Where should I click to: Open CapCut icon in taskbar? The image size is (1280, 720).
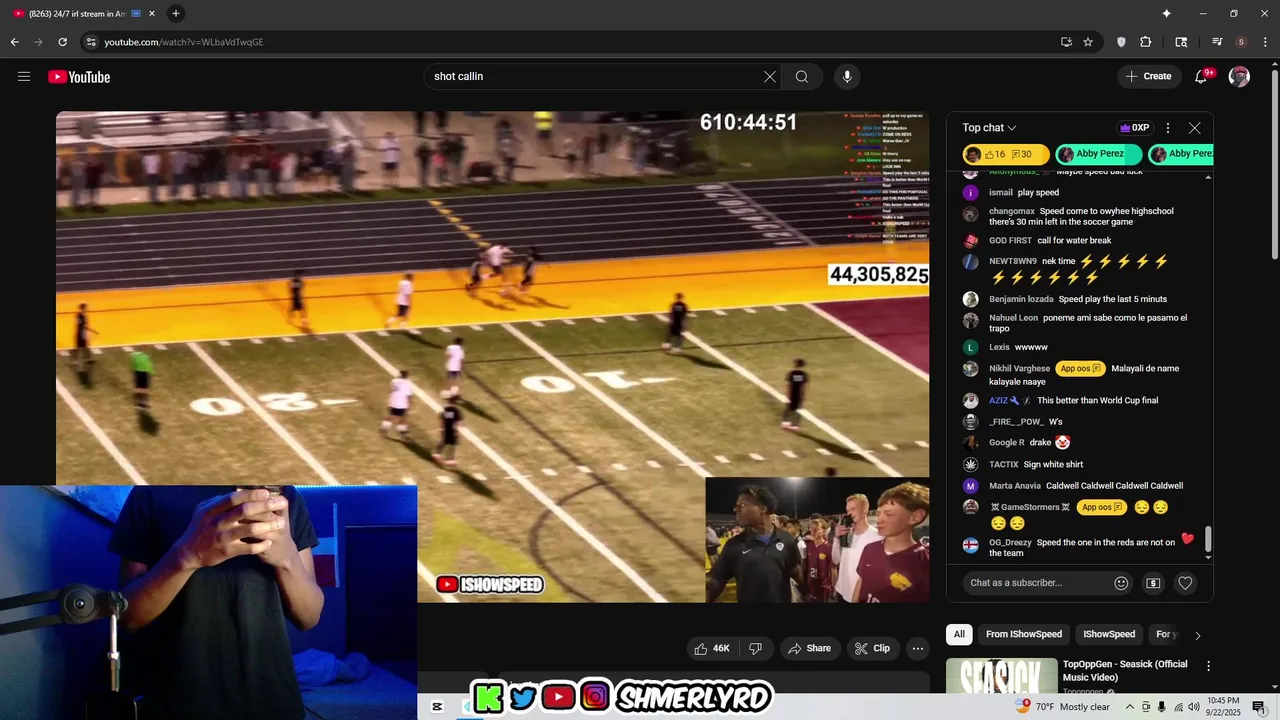tap(437, 707)
